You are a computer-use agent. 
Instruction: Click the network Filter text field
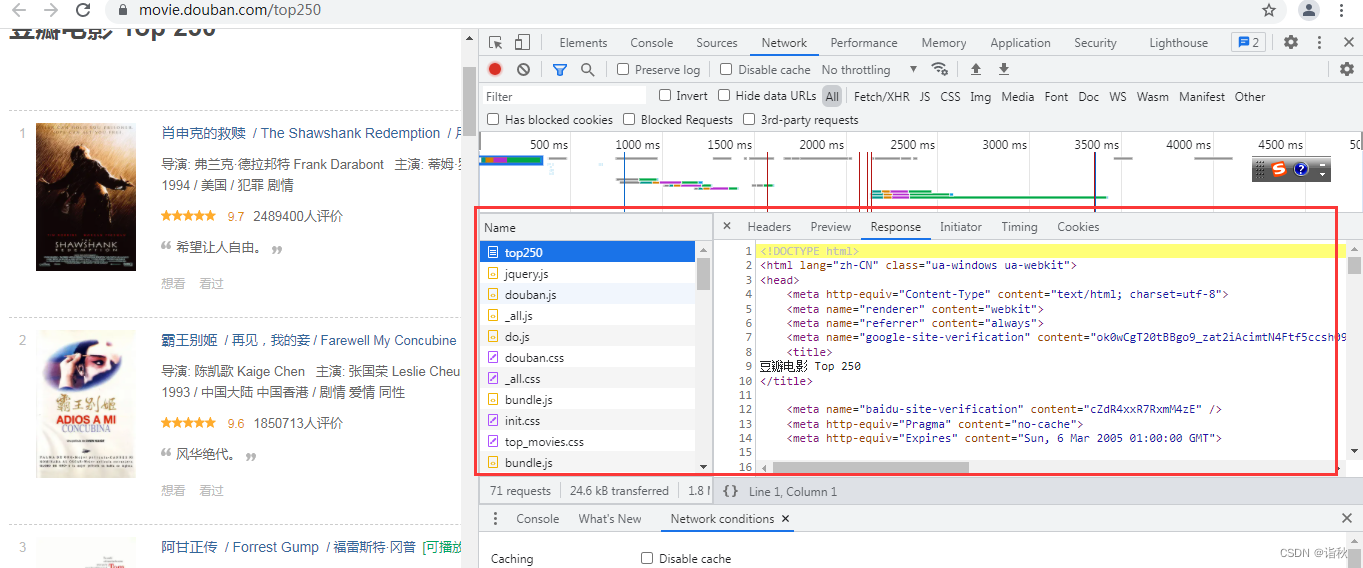point(564,97)
